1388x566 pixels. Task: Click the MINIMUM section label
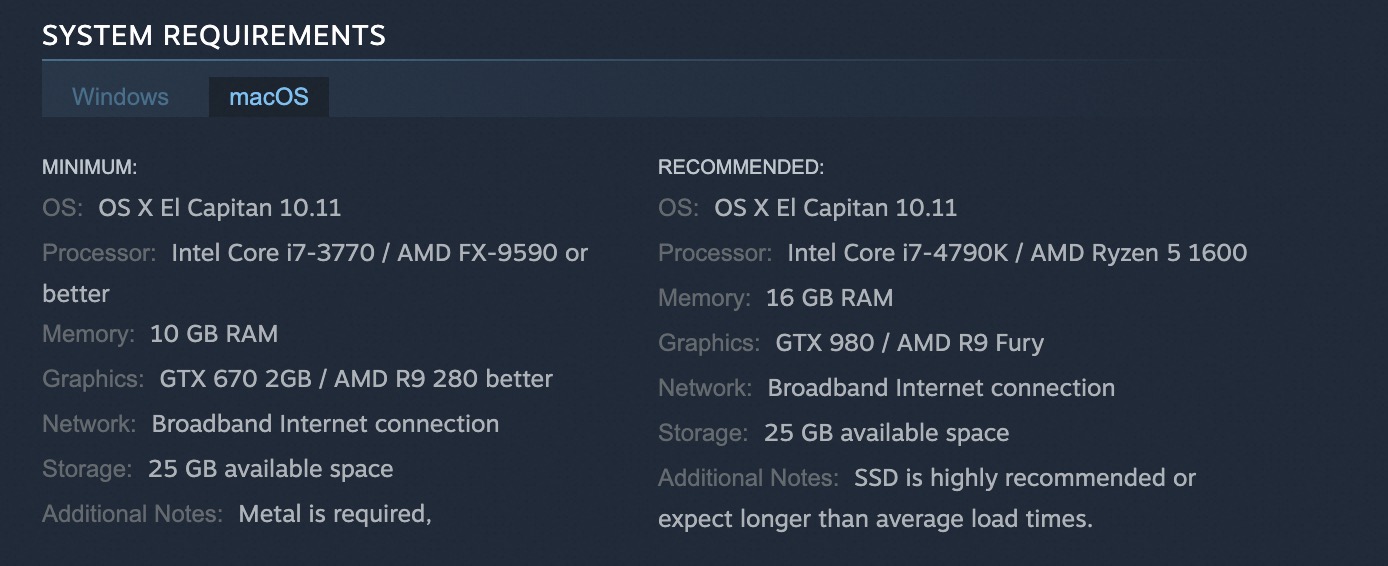point(89,167)
